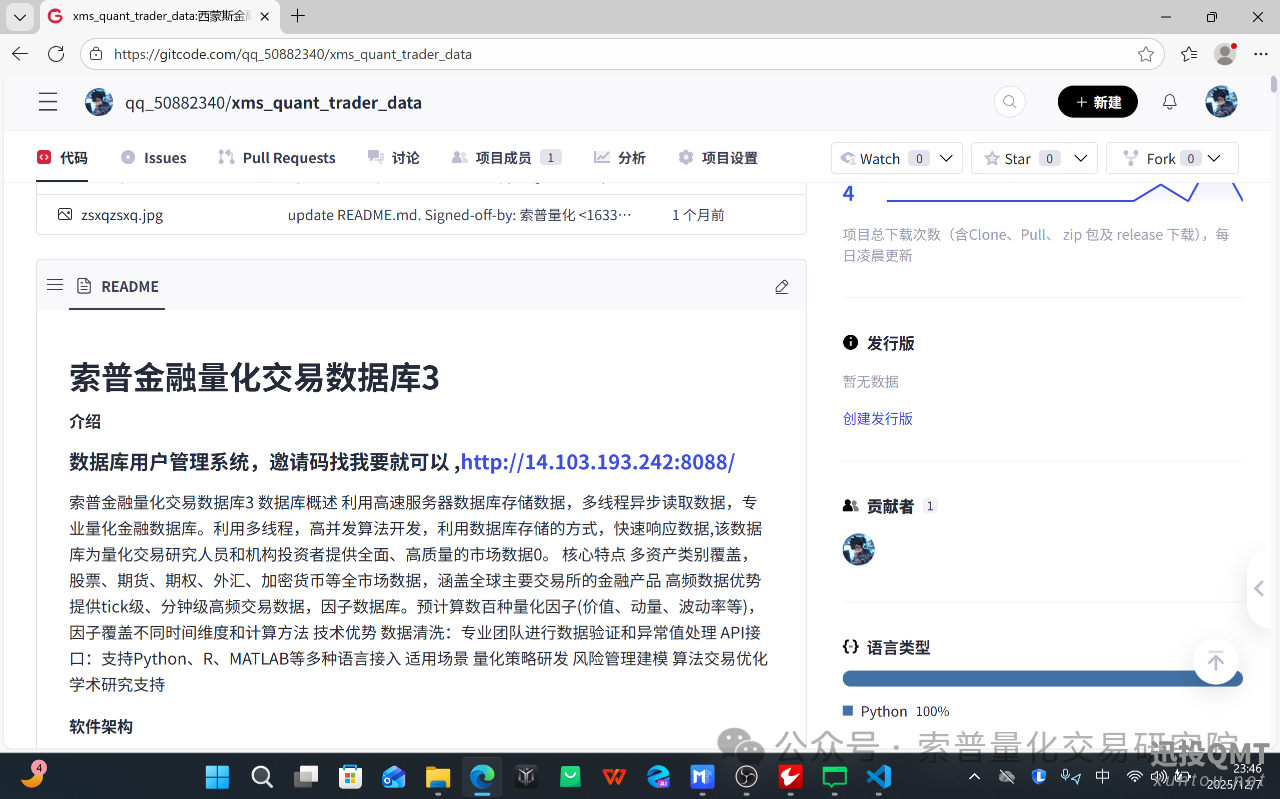Edit the README with the pencil icon
The image size is (1280, 799).
[x=781, y=287]
